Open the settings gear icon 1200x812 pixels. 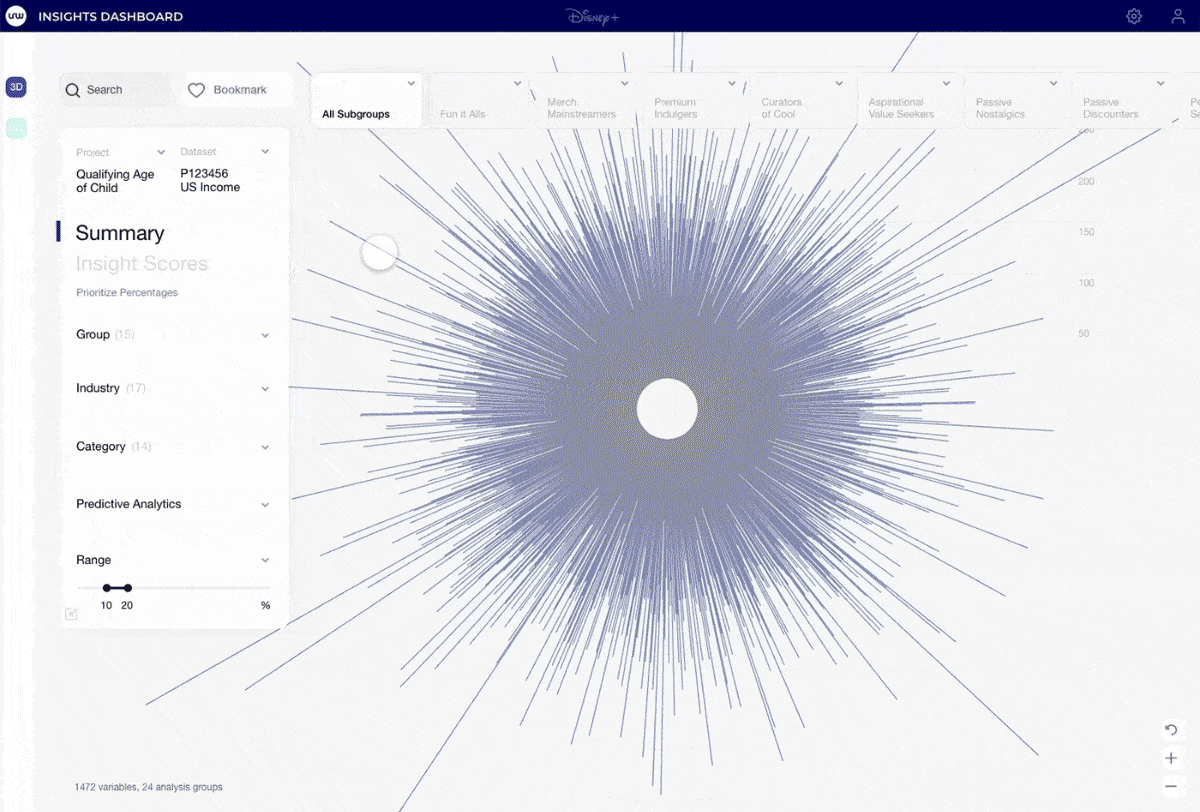click(1134, 16)
